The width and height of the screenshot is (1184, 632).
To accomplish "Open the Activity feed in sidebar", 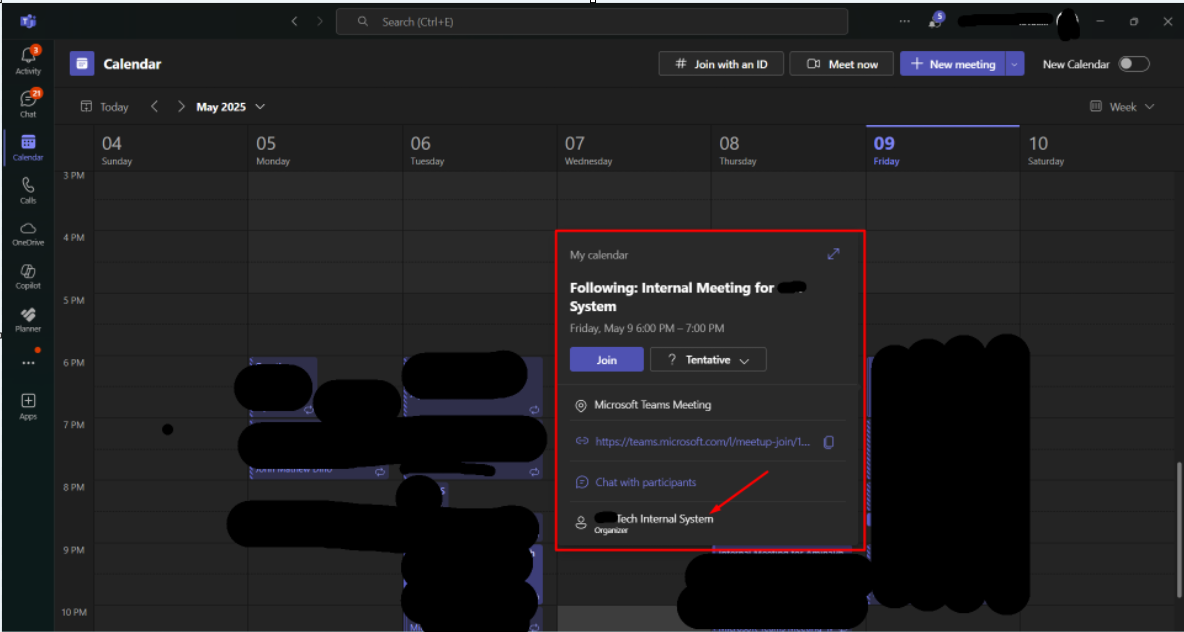I will [x=28, y=60].
